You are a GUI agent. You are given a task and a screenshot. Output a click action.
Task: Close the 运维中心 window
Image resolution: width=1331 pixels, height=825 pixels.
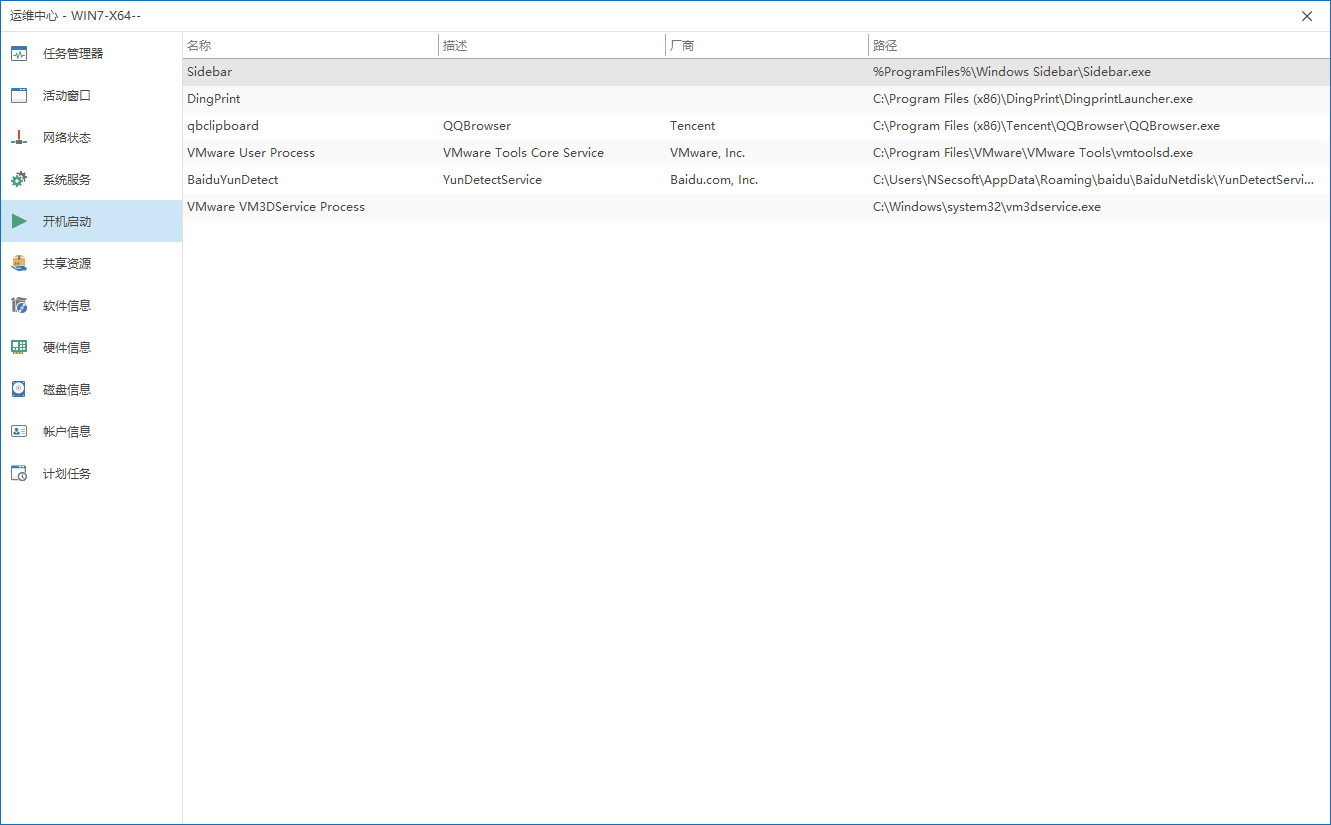pyautogui.click(x=1307, y=16)
